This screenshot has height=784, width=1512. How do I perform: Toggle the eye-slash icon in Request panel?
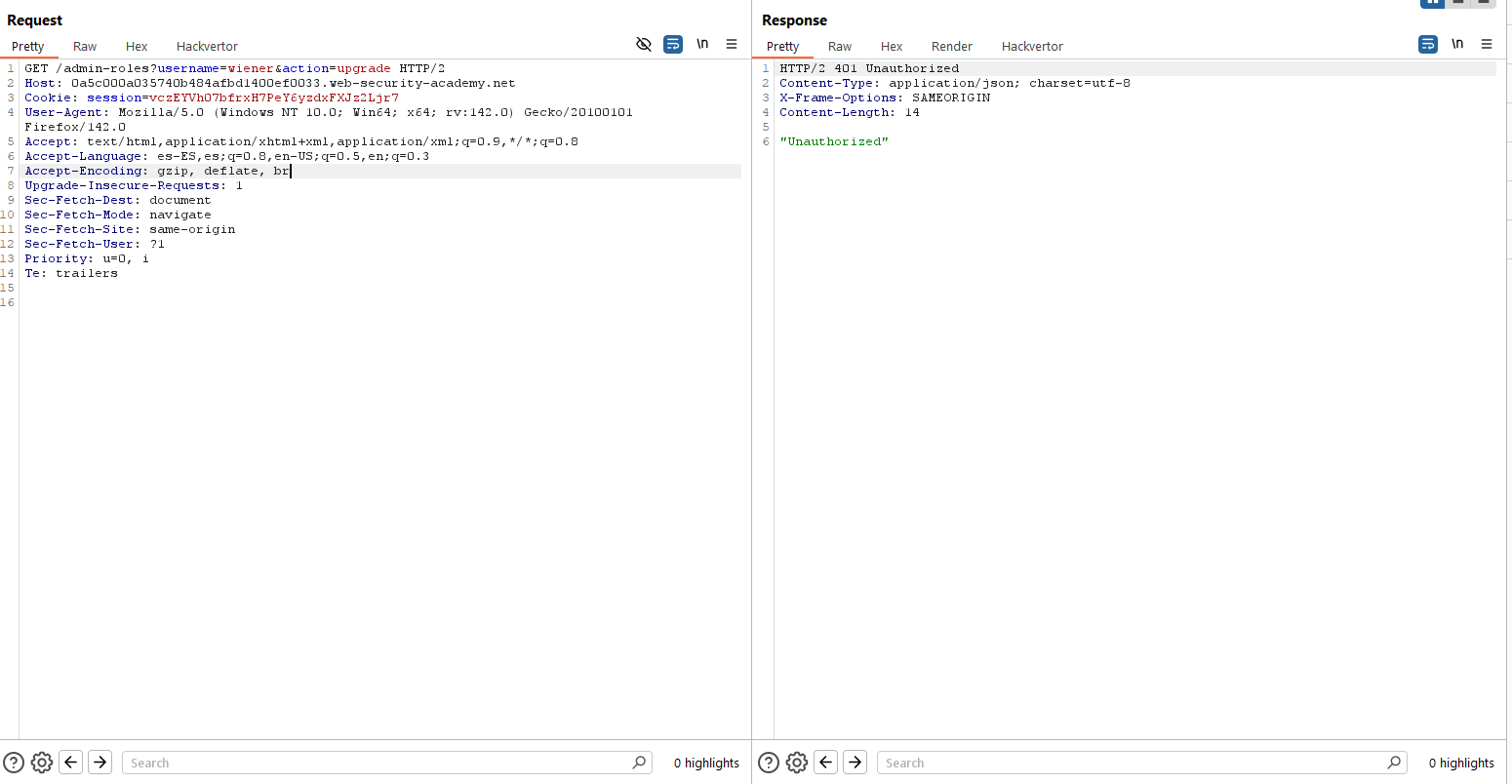point(644,45)
